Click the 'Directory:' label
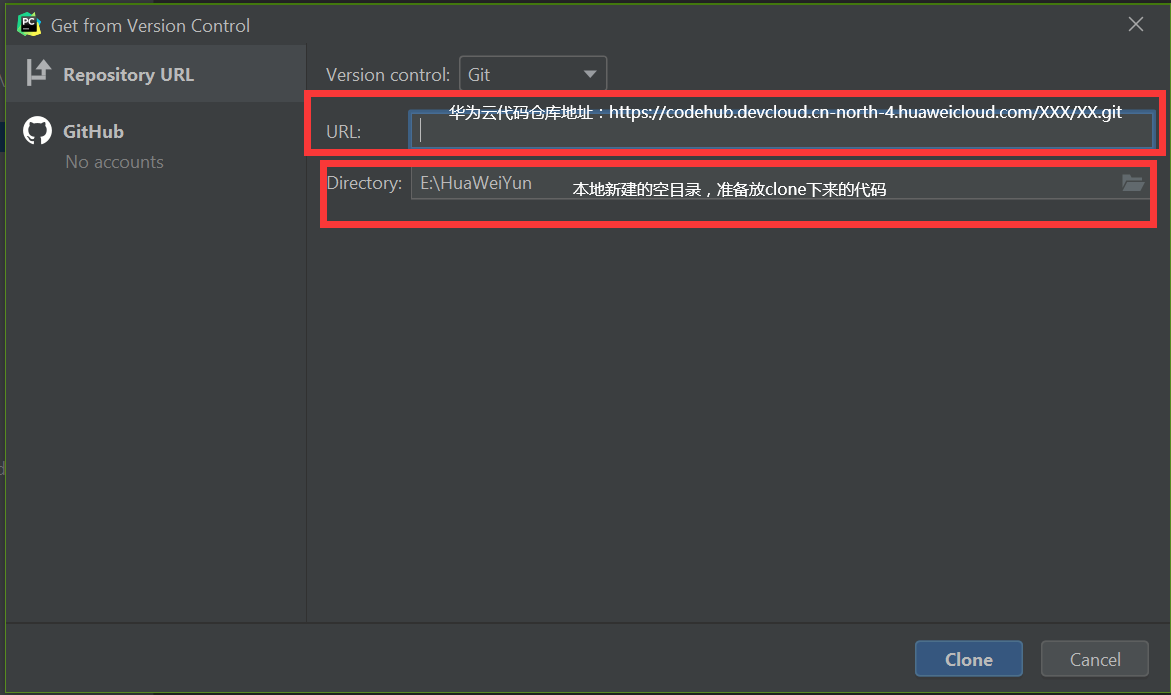Image resolution: width=1171 pixels, height=695 pixels. 364,183
